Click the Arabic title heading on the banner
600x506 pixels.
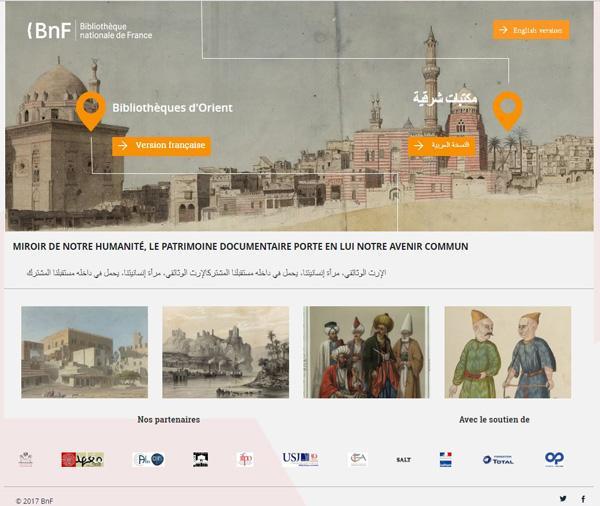point(445,99)
